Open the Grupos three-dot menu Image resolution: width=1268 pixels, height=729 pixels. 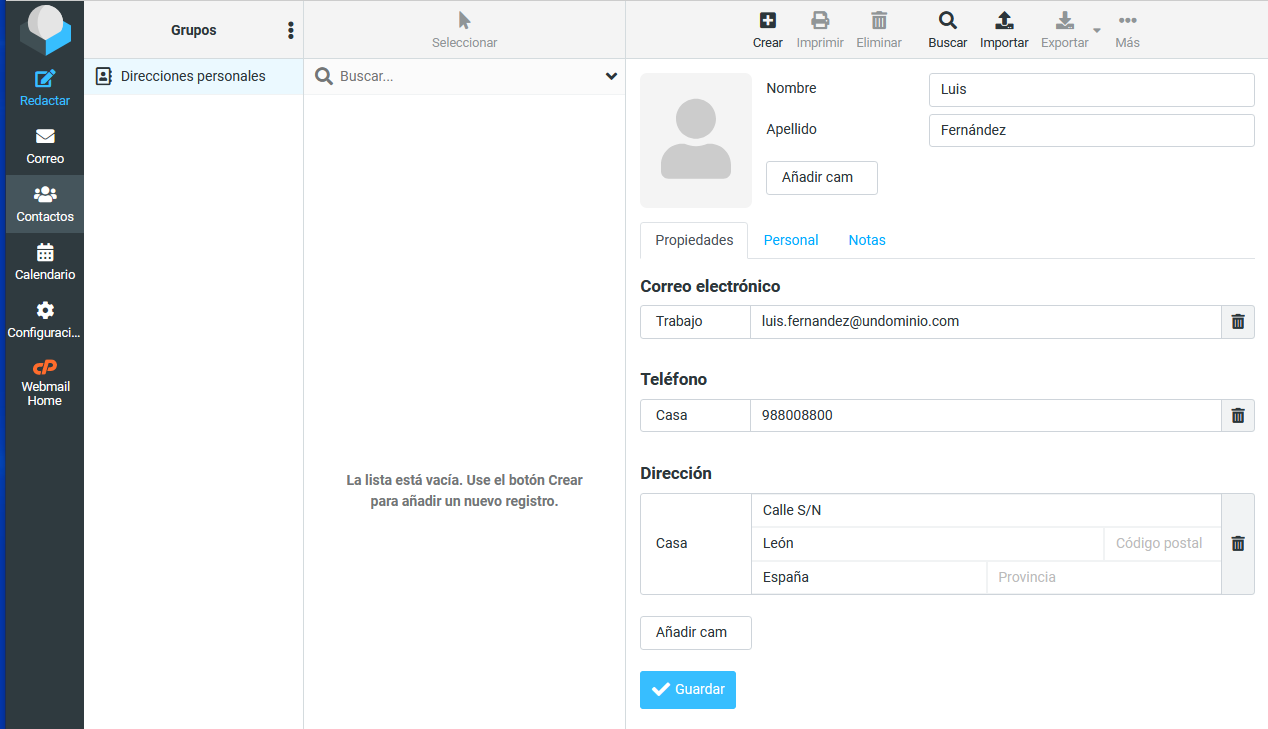pos(291,31)
